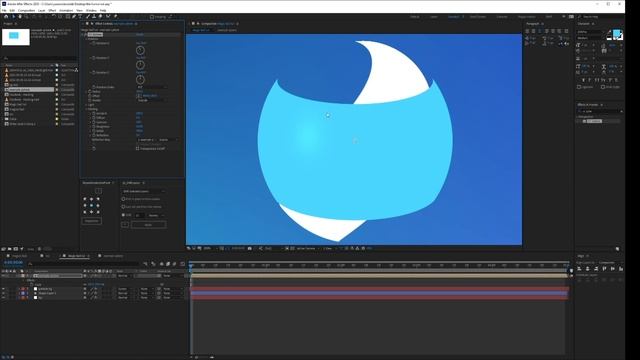Open the Animation menu
Viewport: 640px width, 360px height.
pyautogui.click(x=66, y=10)
